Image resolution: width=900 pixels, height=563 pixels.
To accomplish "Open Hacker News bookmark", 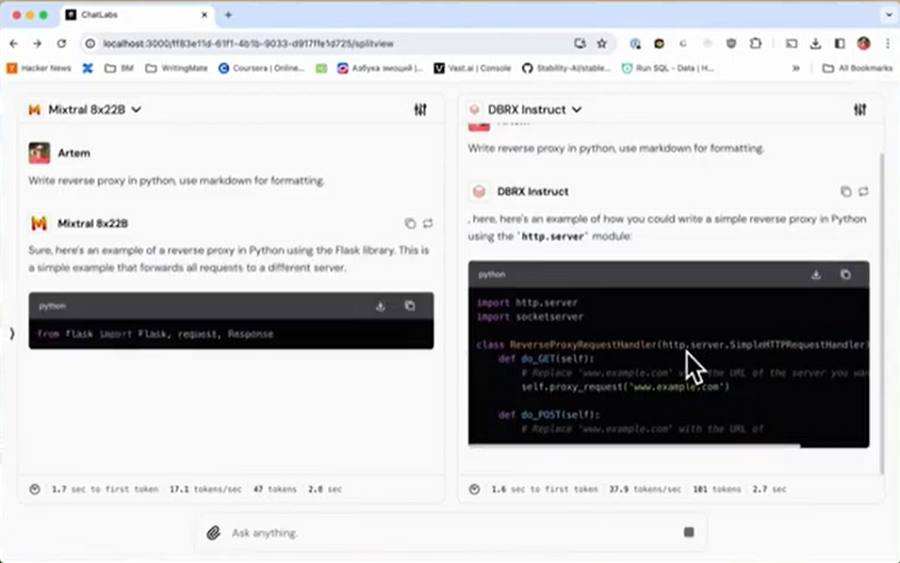I will [x=39, y=68].
